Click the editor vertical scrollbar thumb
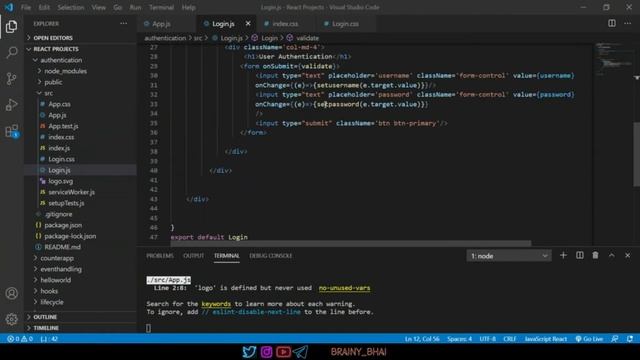 point(636,154)
